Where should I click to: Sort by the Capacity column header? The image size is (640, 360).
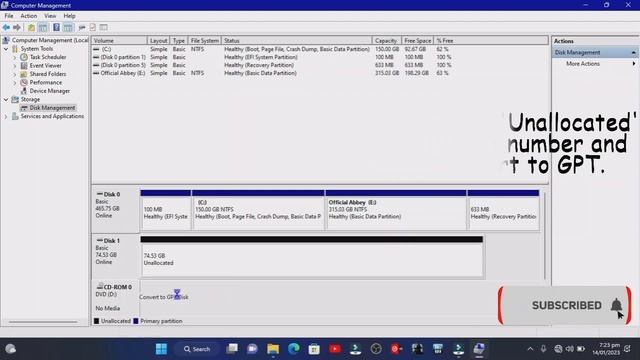pos(387,41)
